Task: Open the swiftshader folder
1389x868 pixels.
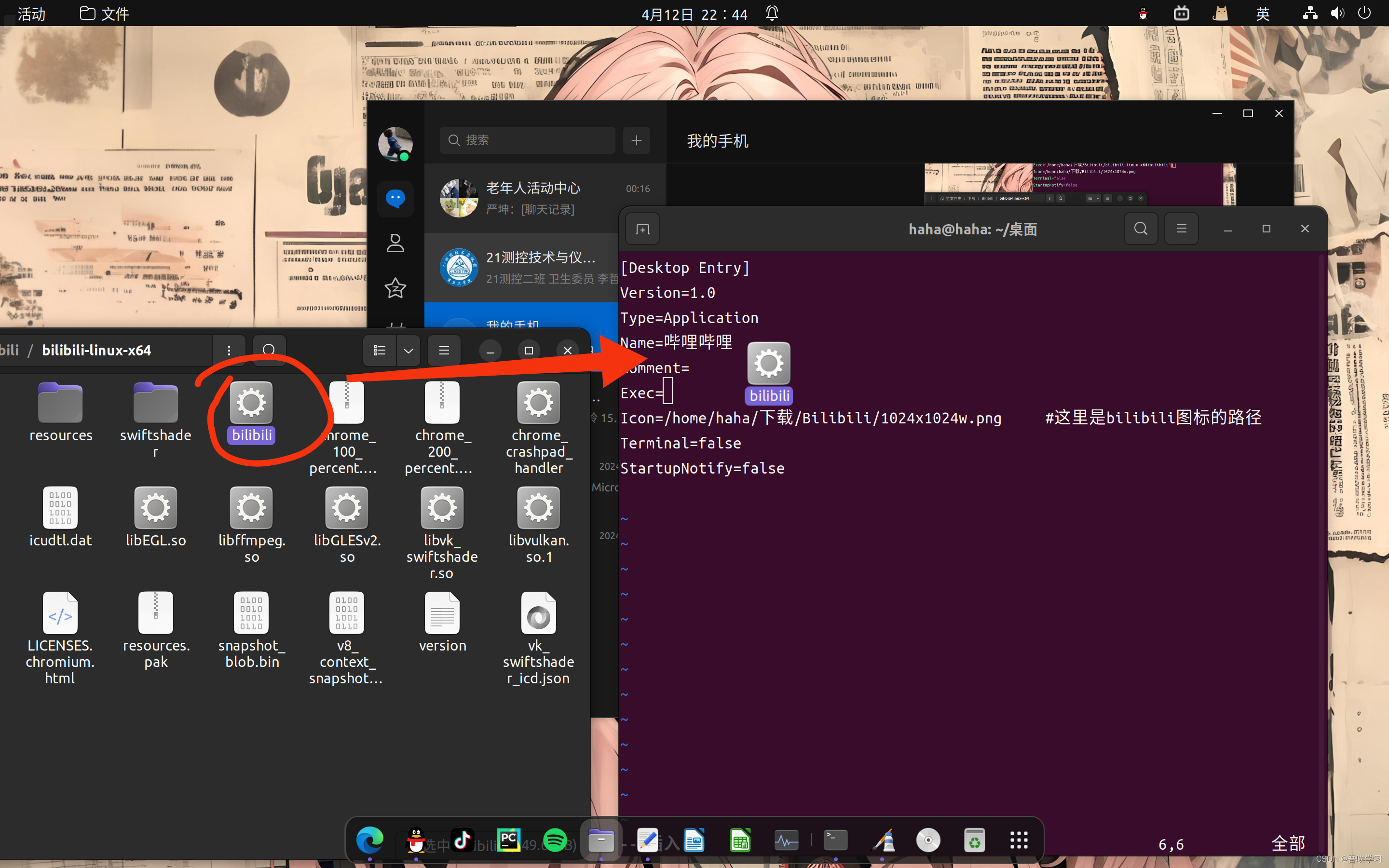Action: point(156,419)
